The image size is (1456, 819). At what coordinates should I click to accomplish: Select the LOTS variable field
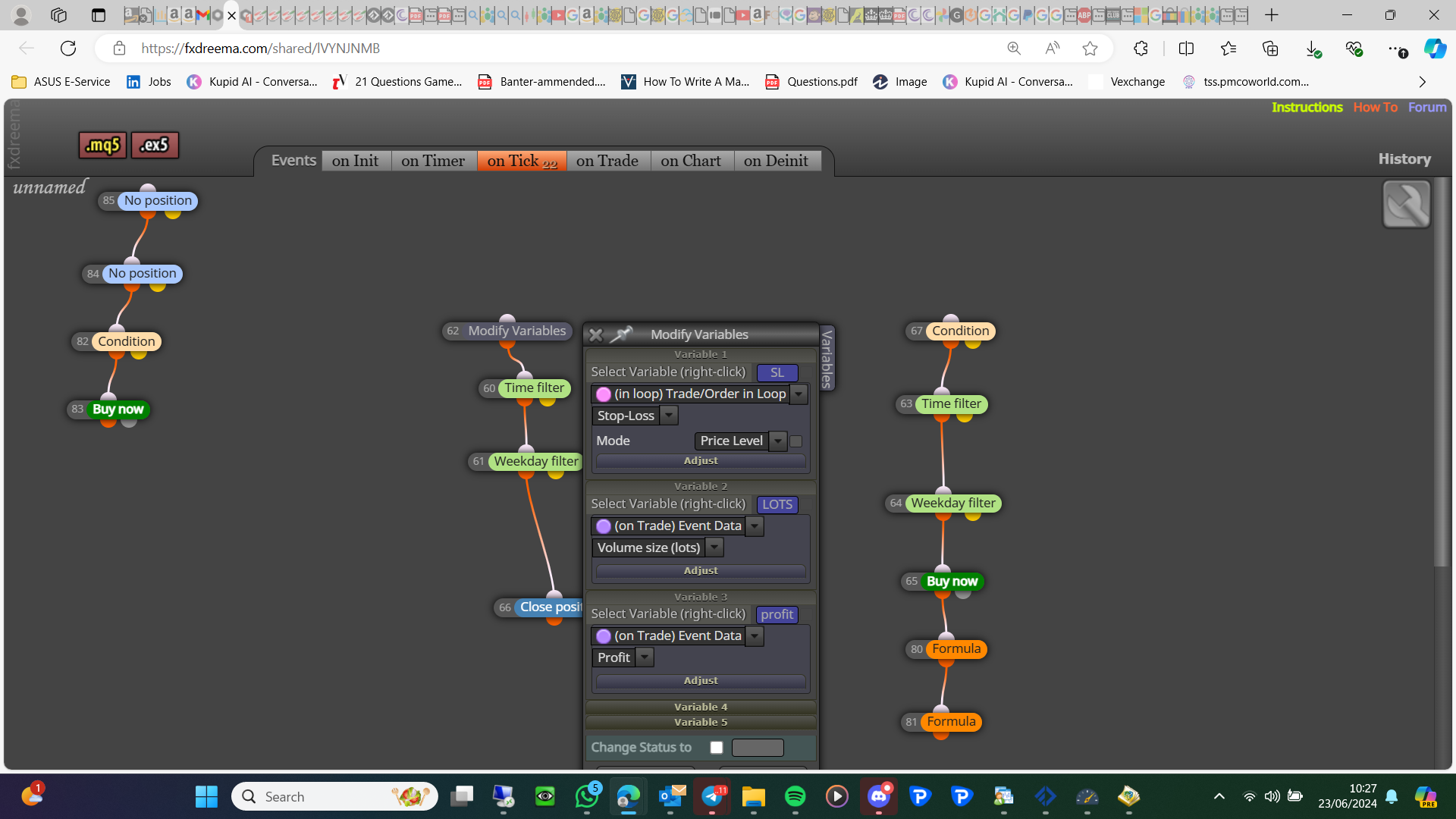pos(777,505)
